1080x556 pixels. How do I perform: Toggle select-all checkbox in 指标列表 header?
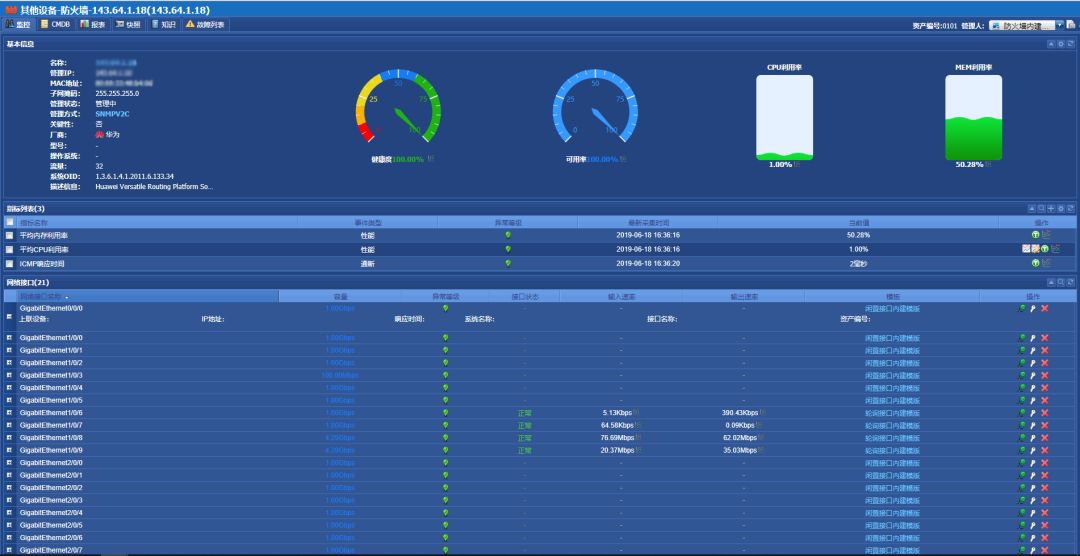point(10,222)
